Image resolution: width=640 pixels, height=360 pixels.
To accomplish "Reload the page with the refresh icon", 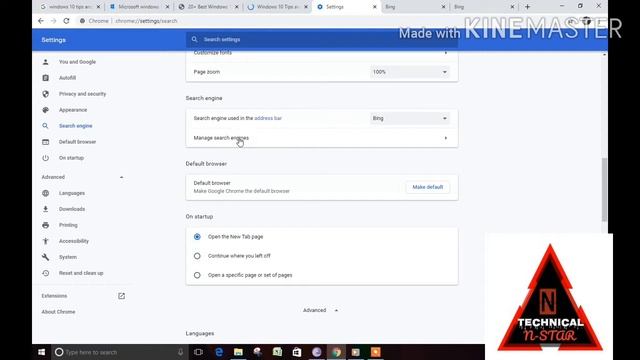I will [x=66, y=21].
